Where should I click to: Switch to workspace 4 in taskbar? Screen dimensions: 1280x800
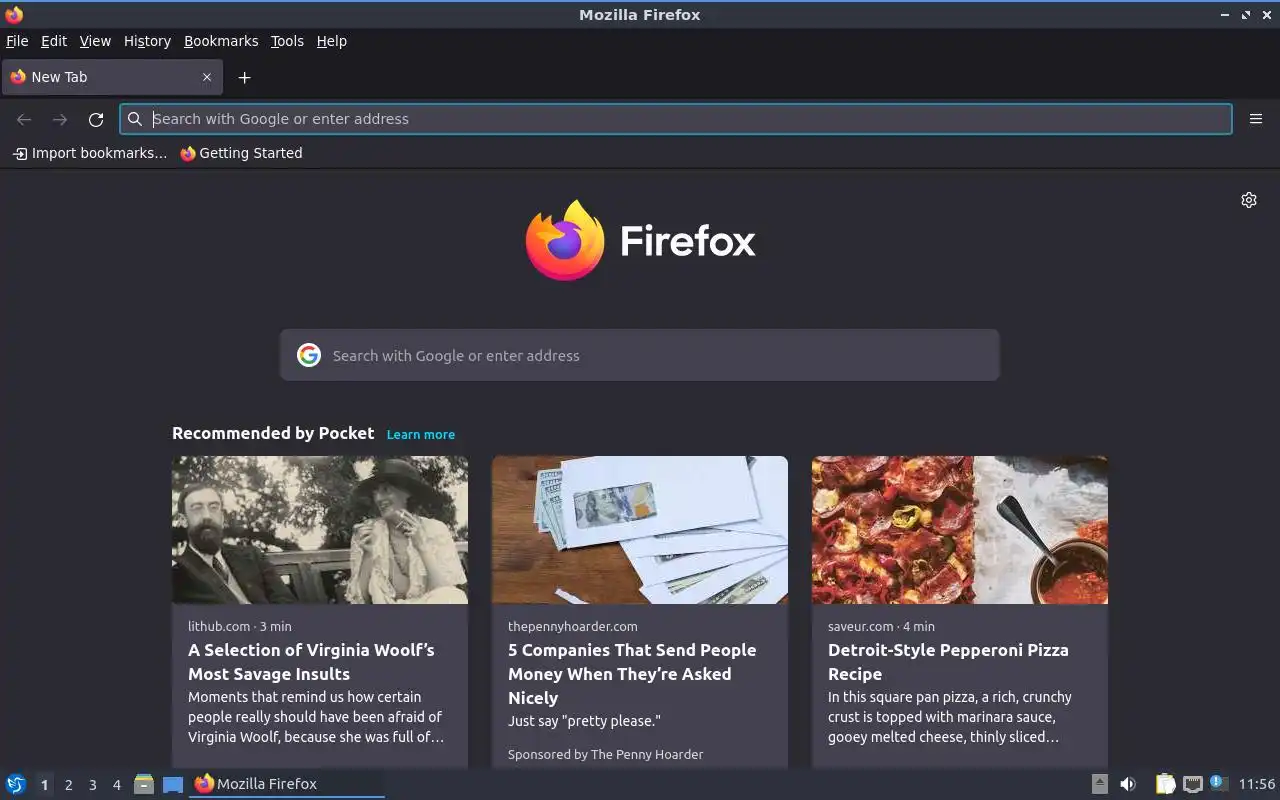coord(117,785)
